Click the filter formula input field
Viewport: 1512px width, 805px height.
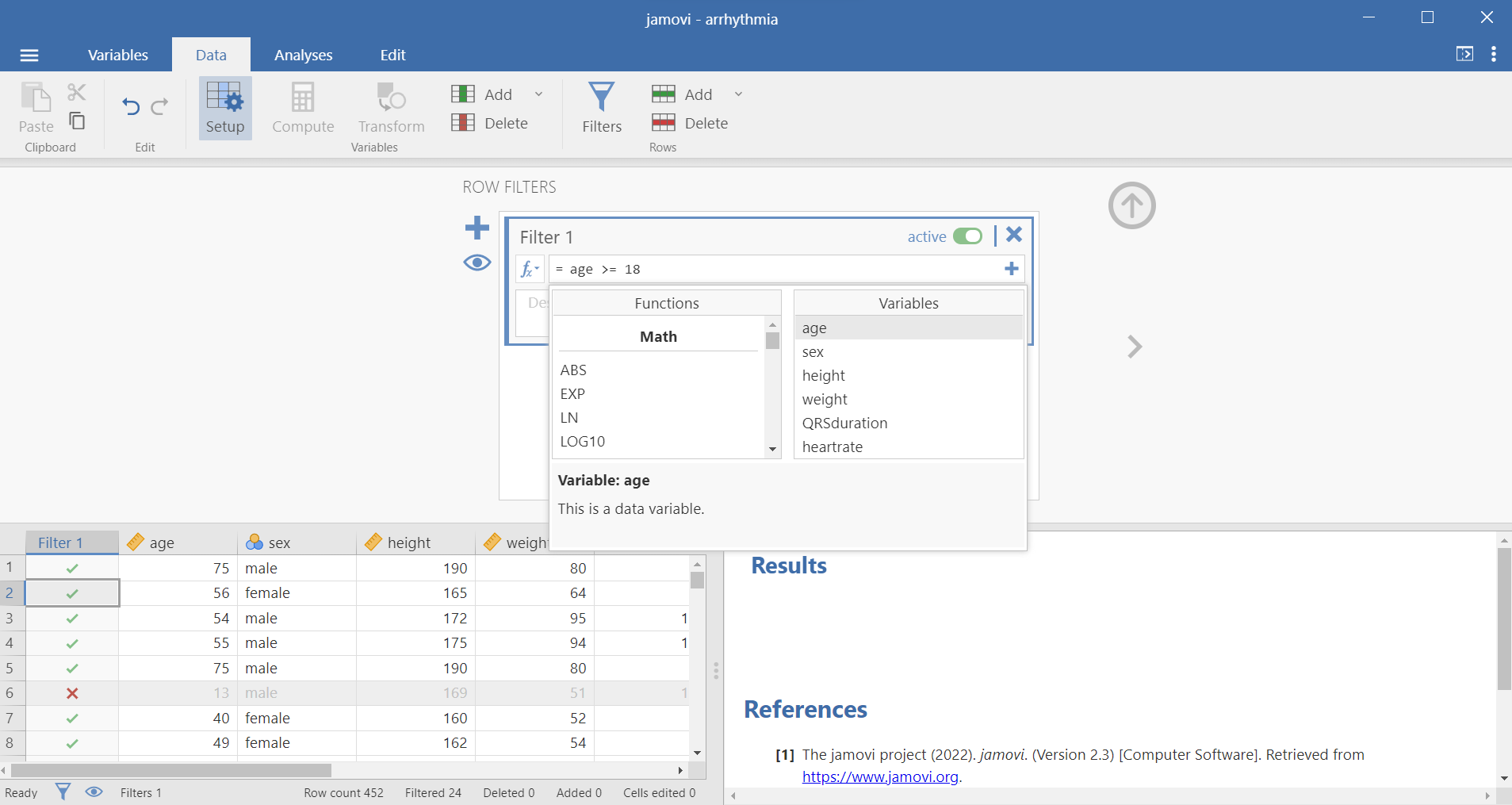coord(777,270)
